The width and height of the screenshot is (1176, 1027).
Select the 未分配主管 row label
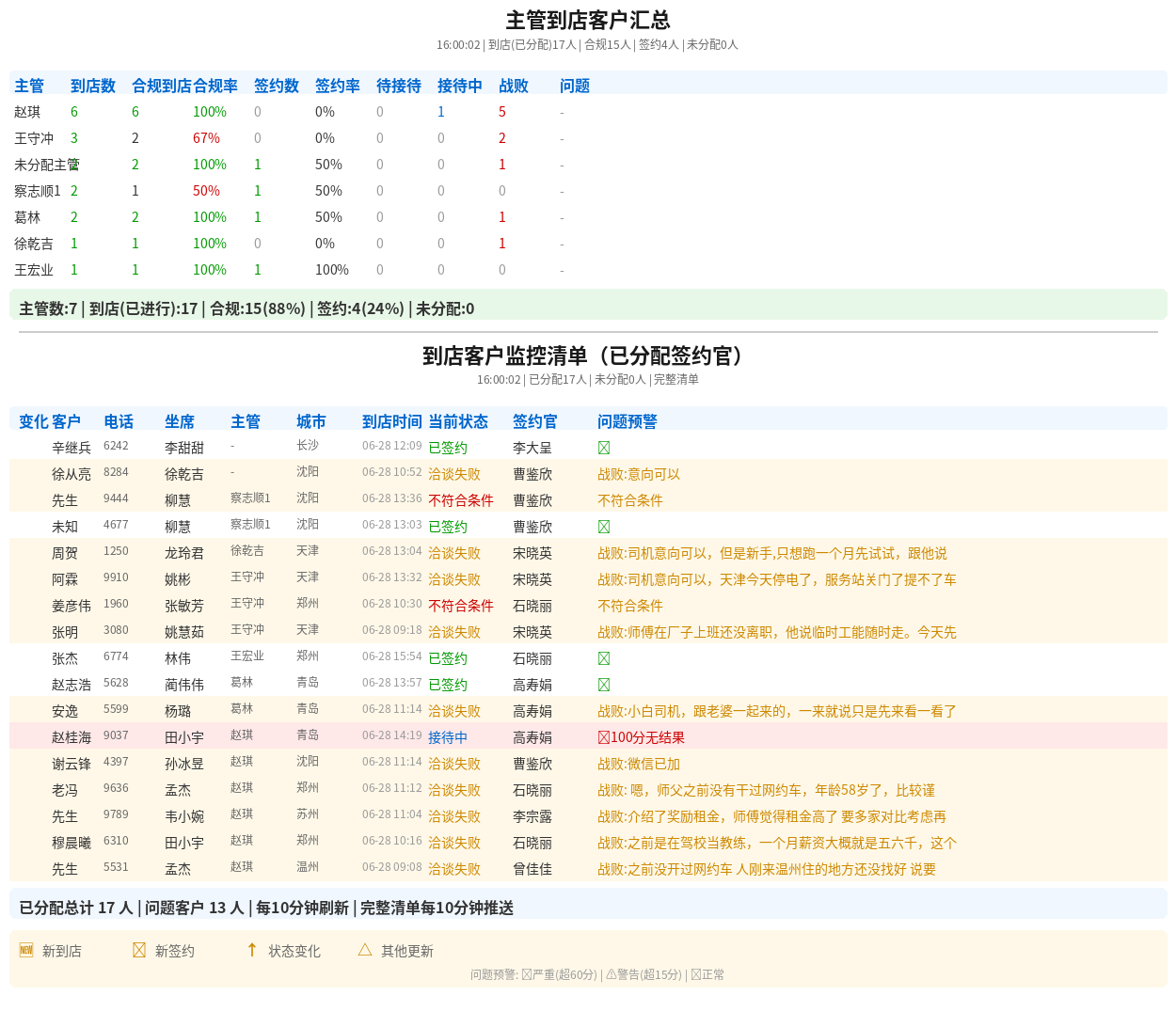coord(47,165)
